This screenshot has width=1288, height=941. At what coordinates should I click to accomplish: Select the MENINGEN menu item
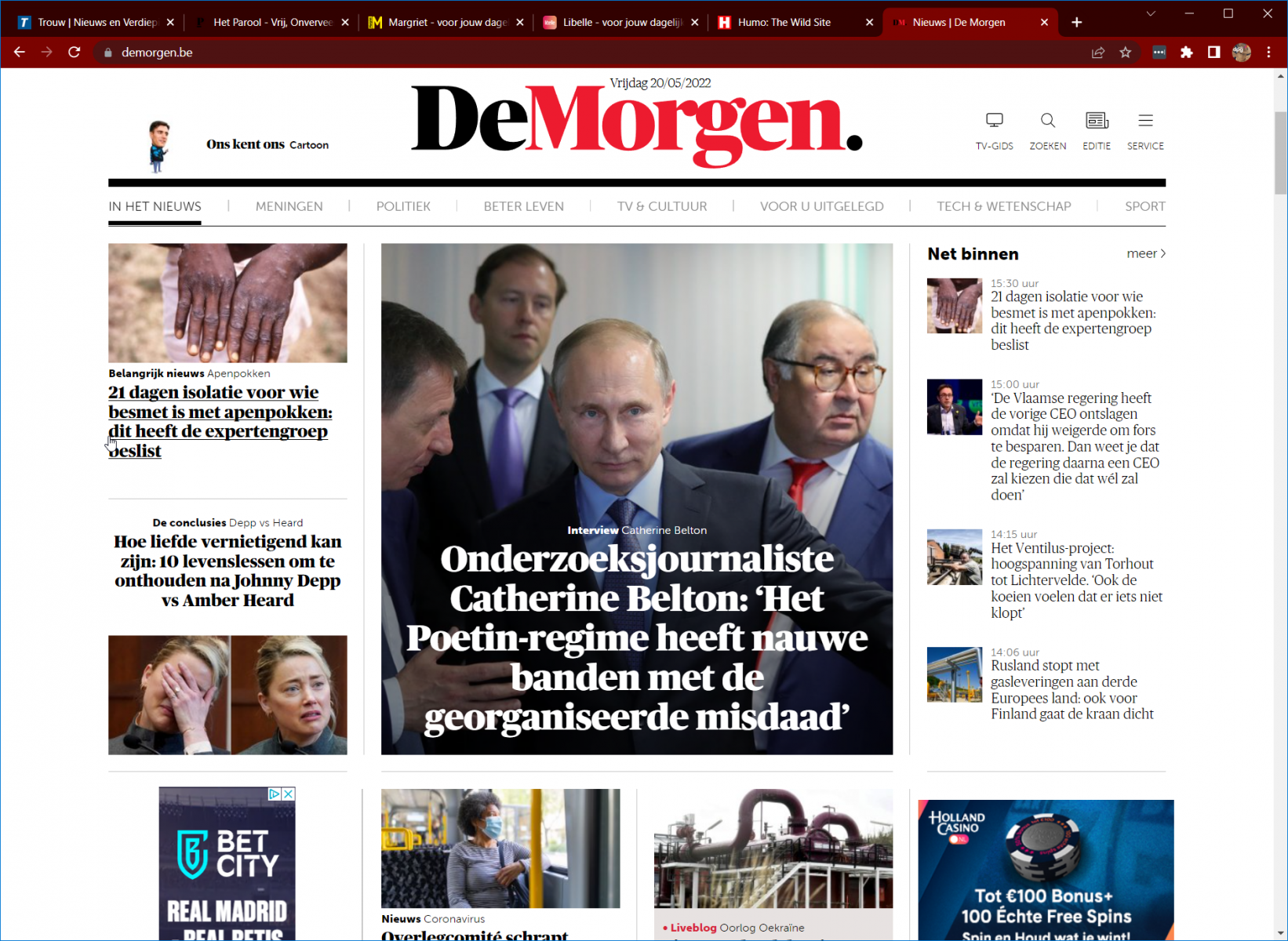tap(289, 206)
